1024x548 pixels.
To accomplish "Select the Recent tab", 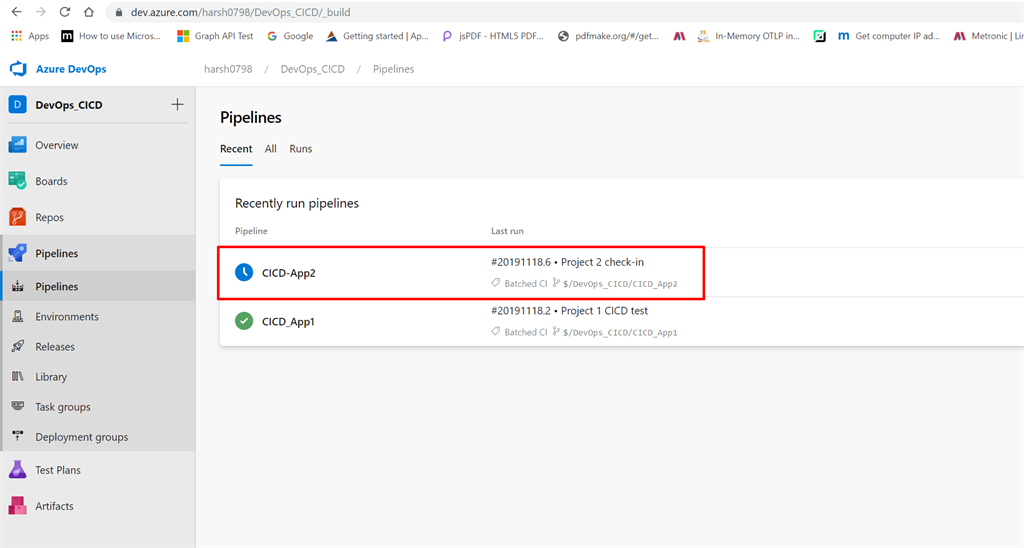I will click(236, 149).
